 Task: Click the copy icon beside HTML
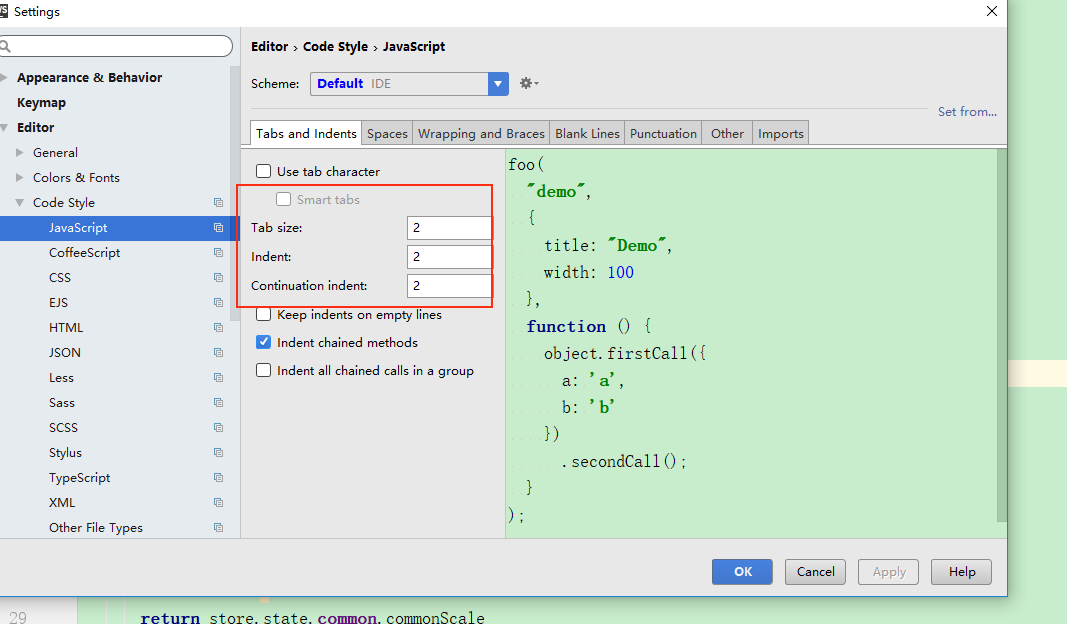point(218,328)
